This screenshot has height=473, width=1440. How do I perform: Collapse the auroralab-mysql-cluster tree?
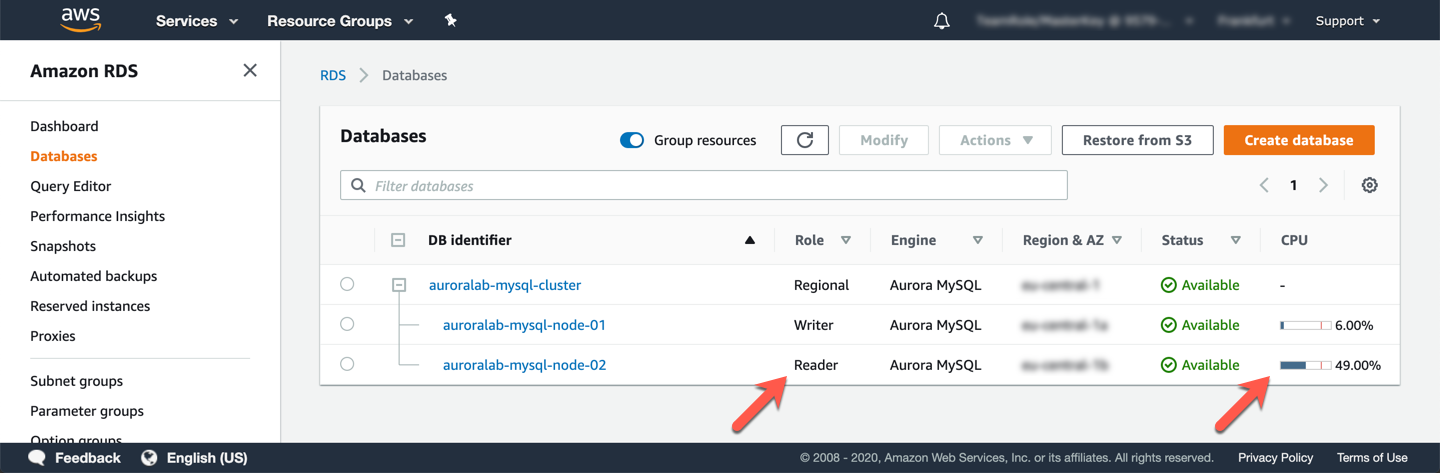pyautogui.click(x=399, y=285)
